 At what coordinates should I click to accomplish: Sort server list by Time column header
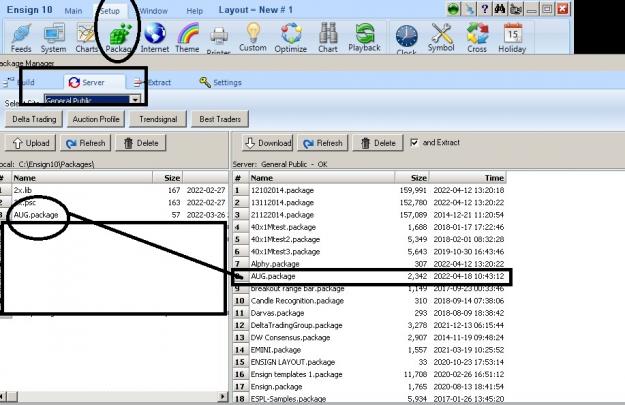(x=468, y=178)
